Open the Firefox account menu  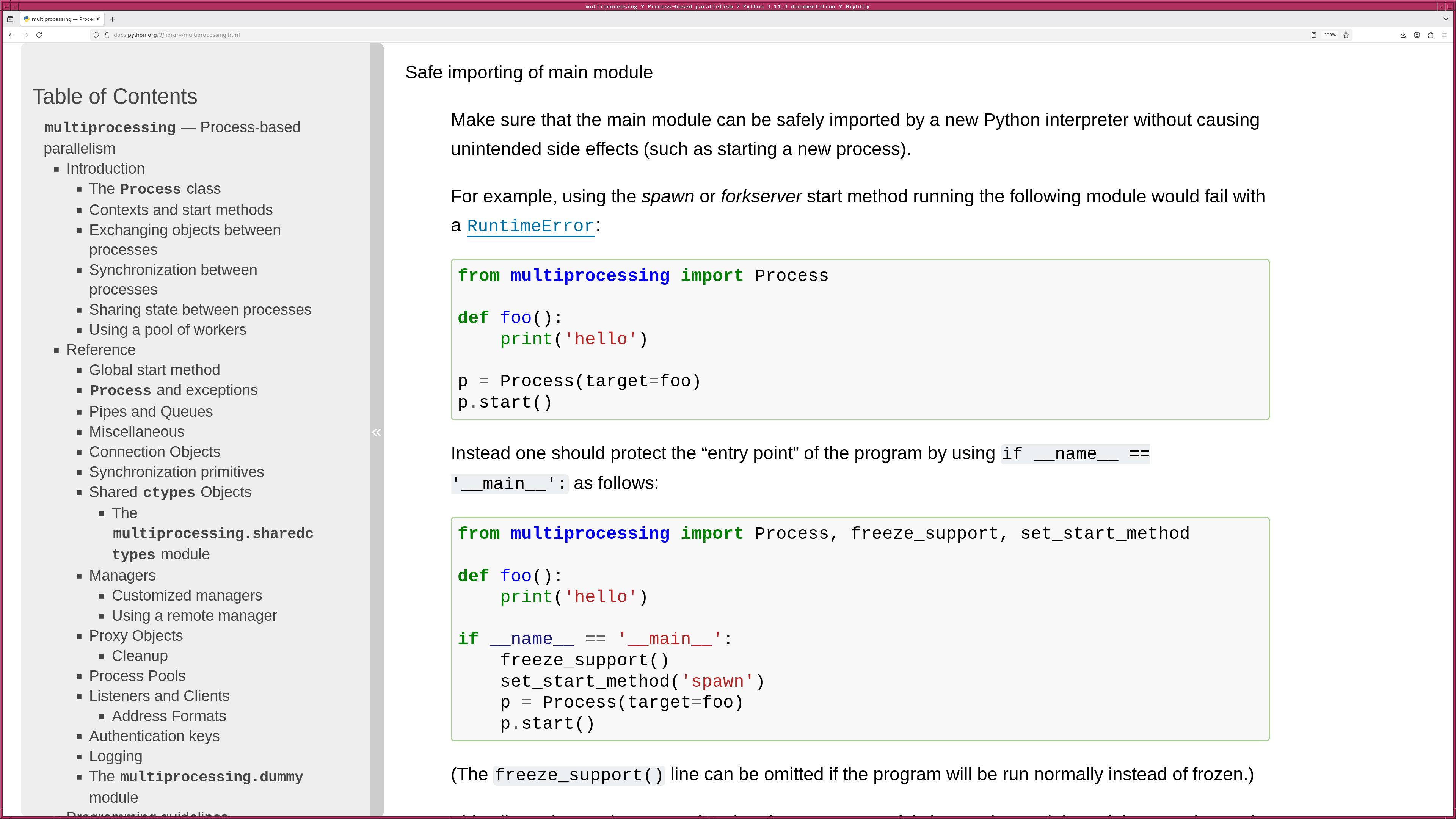coord(1417,35)
